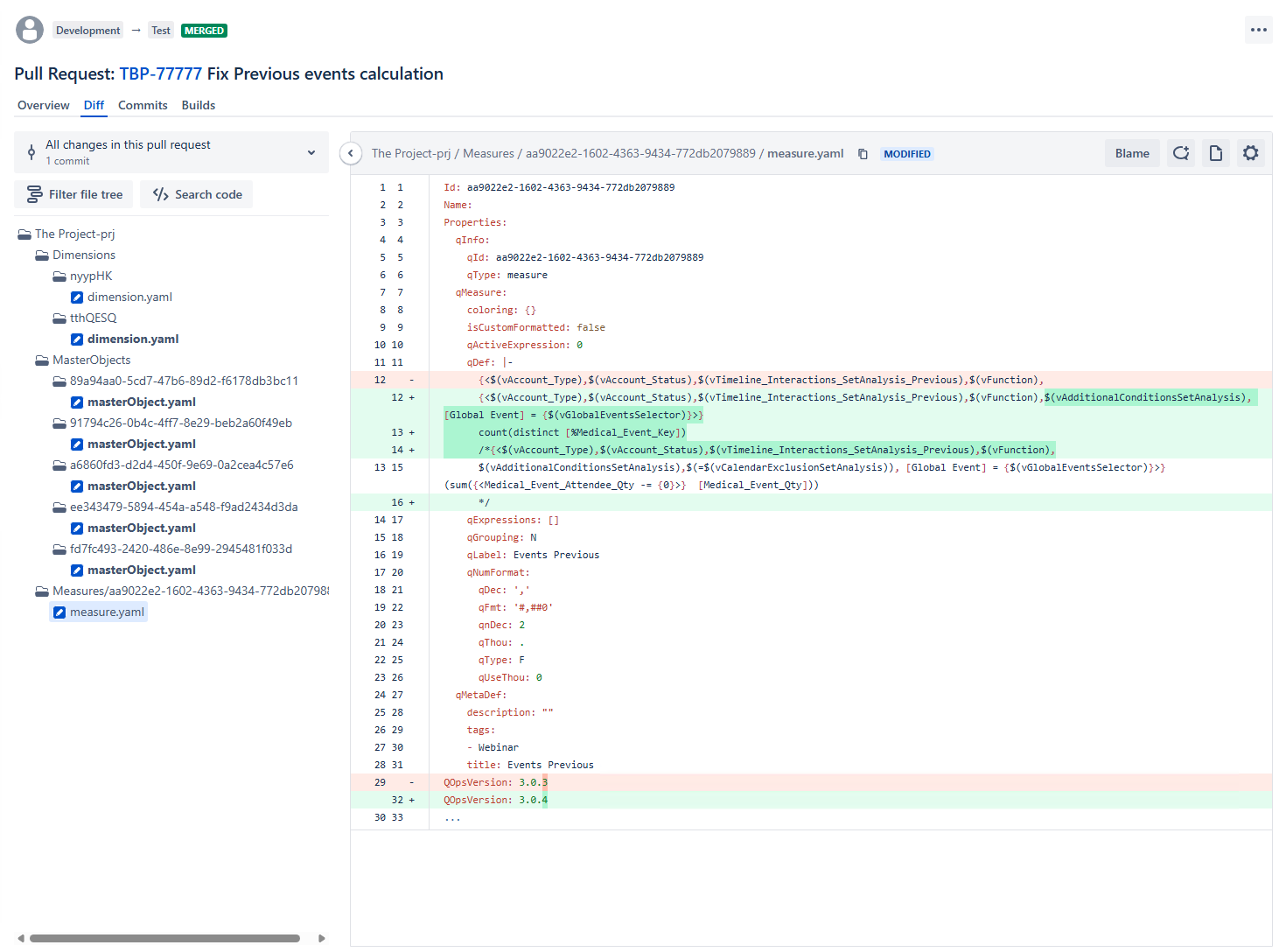Viewport: 1279px width, 952px height.
Task: Go to the Builds tab
Action: pyautogui.click(x=199, y=105)
